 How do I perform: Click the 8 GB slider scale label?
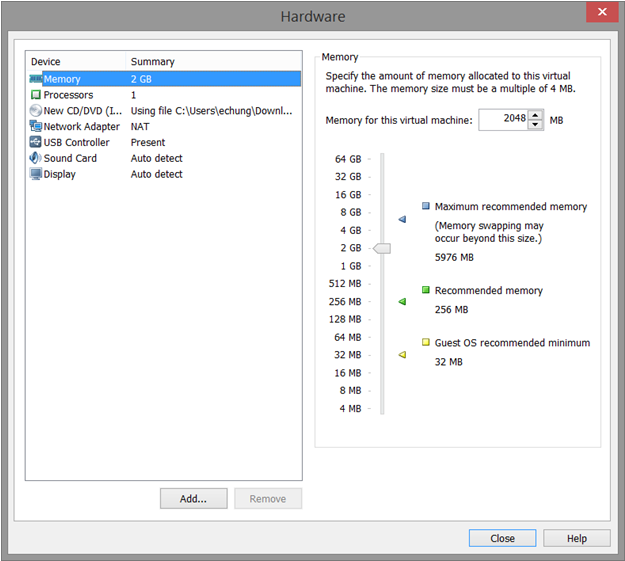[351, 212]
